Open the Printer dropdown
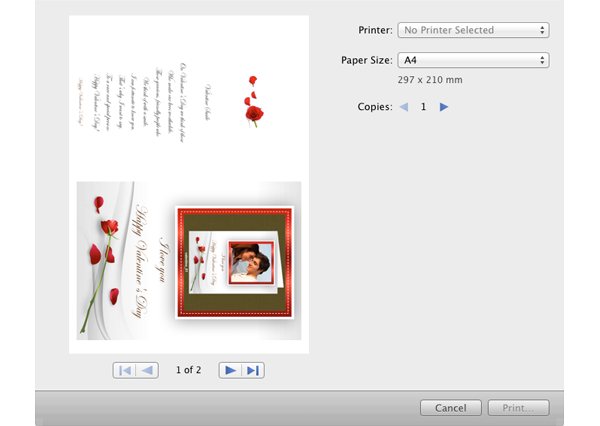600x426 pixels. pos(473,30)
